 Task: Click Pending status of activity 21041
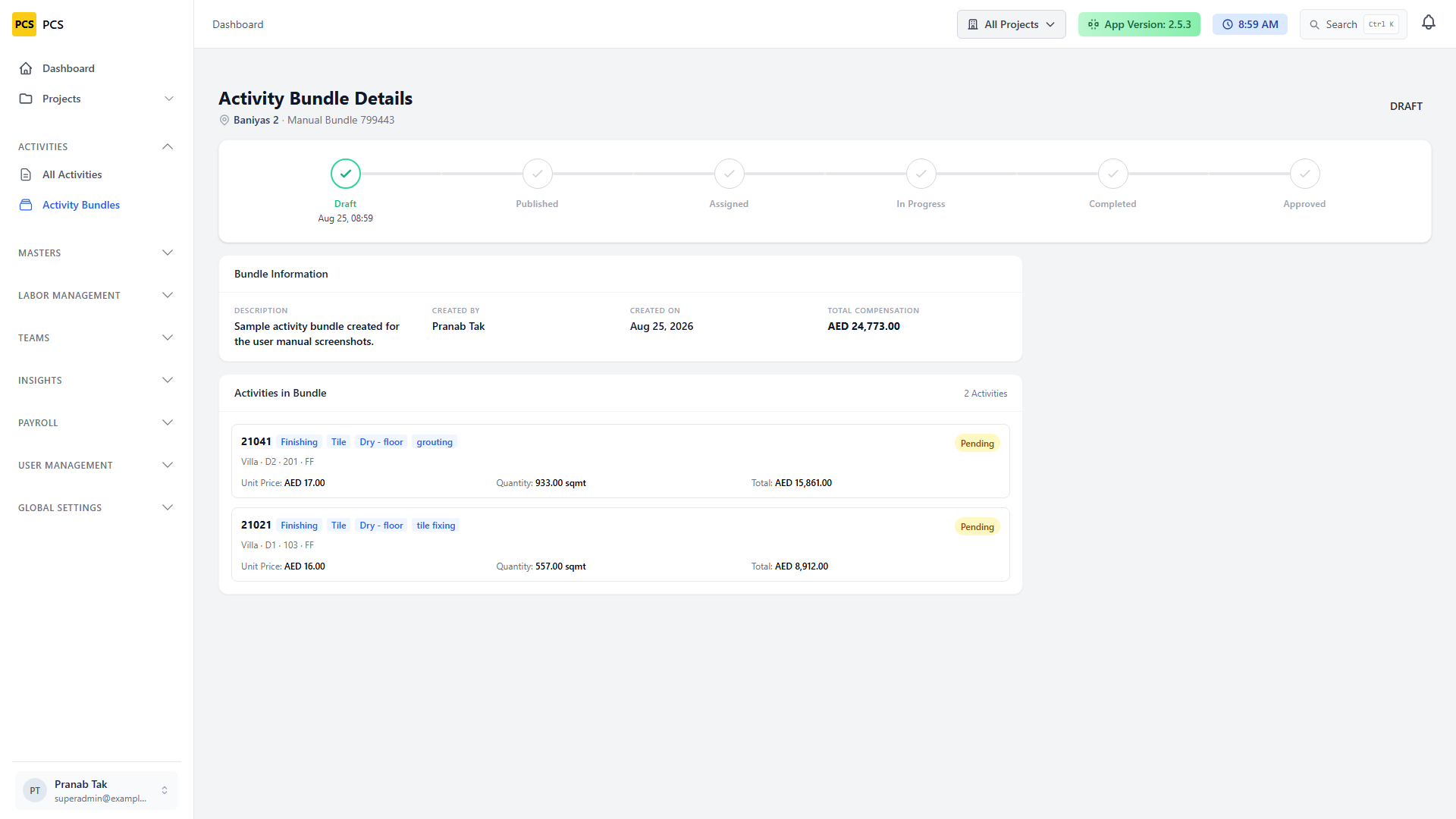pyautogui.click(x=977, y=444)
